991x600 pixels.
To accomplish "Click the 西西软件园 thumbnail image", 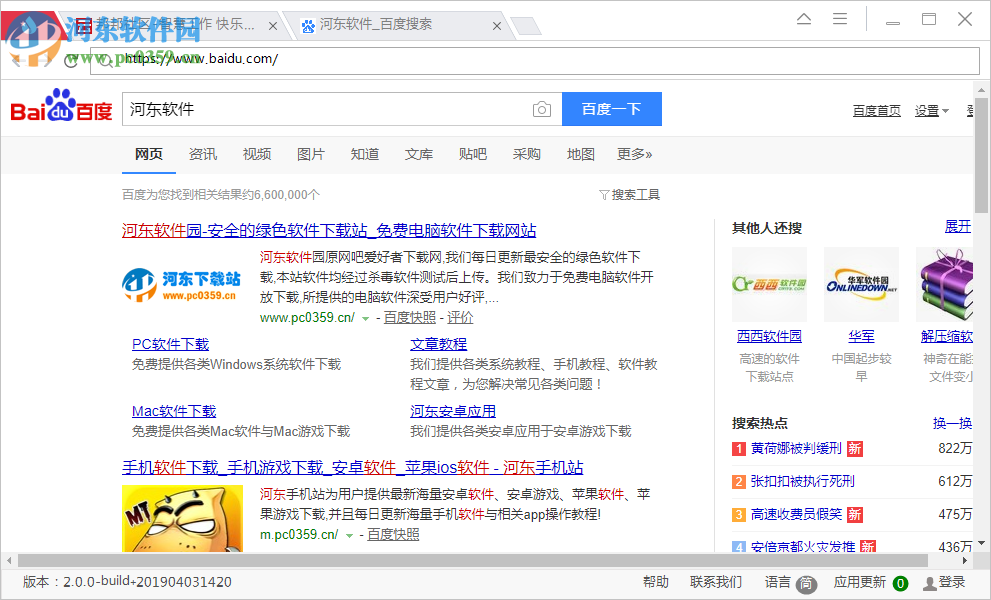I will coord(769,285).
